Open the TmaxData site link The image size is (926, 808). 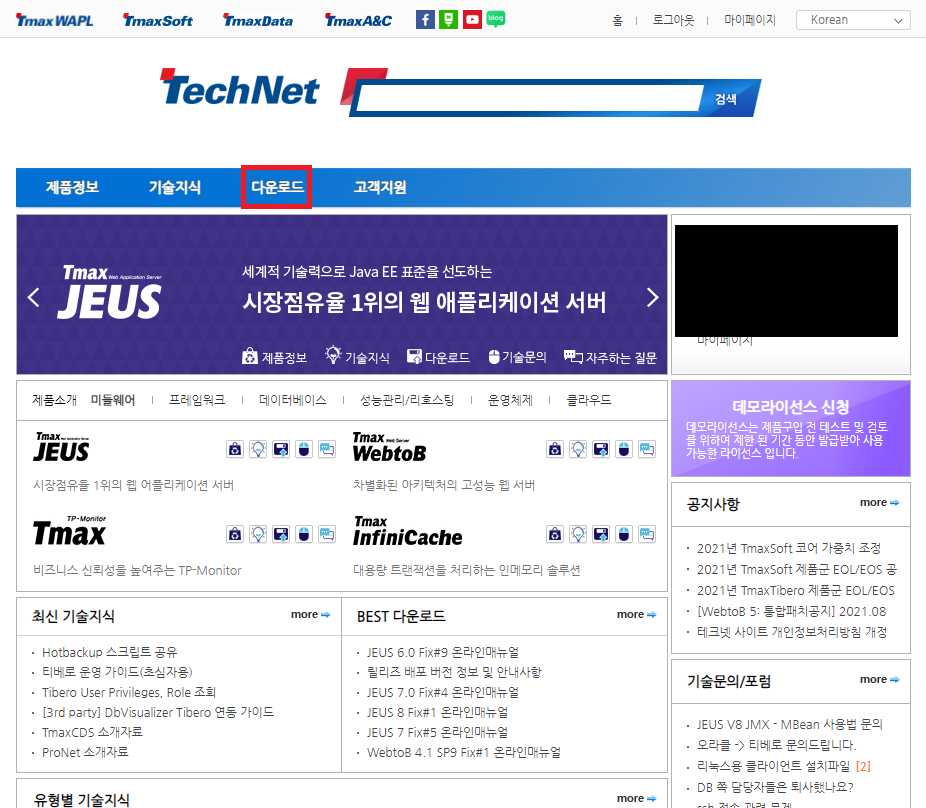click(x=258, y=21)
